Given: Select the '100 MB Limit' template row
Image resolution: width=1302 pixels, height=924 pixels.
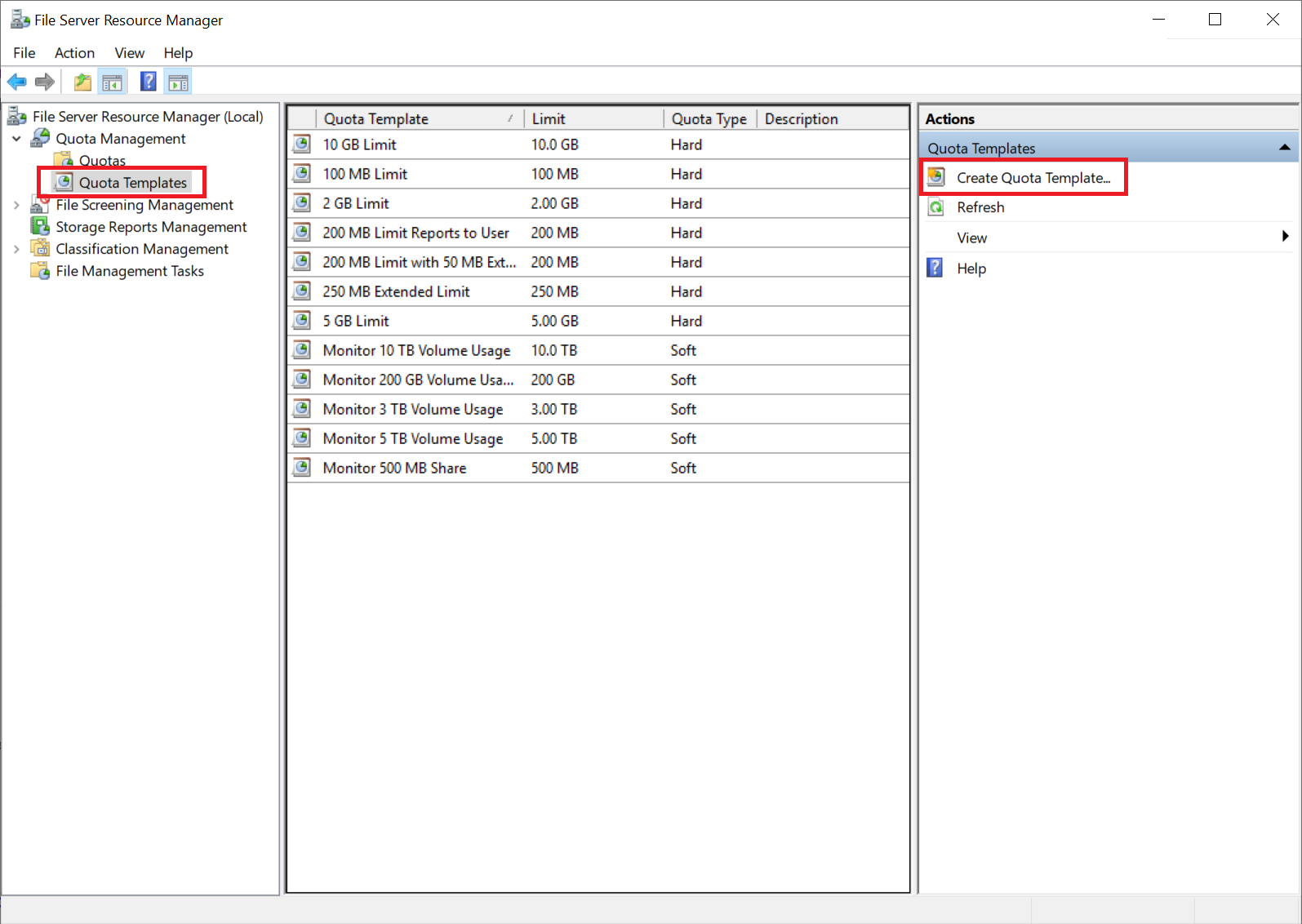Looking at the screenshot, I should pyautogui.click(x=598, y=174).
